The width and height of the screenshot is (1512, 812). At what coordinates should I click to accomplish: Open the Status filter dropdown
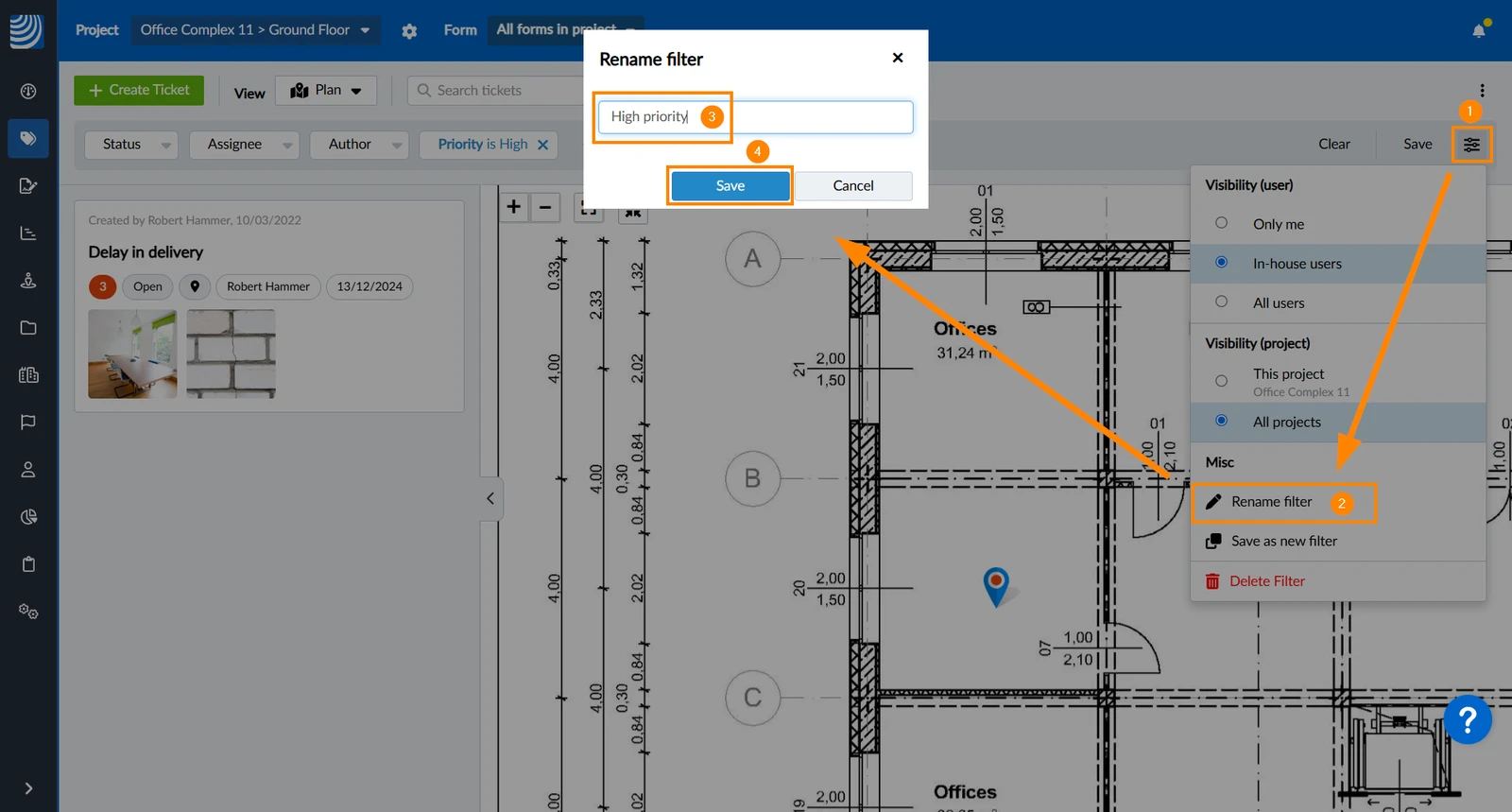point(131,145)
